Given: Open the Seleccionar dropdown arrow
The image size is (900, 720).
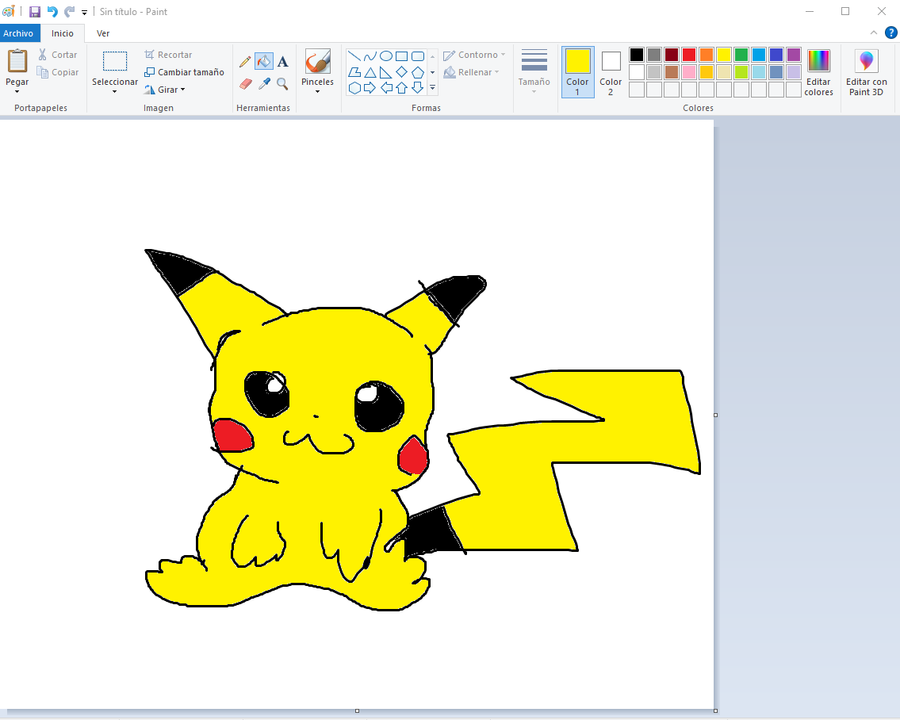Looking at the screenshot, I should click(x=115, y=92).
